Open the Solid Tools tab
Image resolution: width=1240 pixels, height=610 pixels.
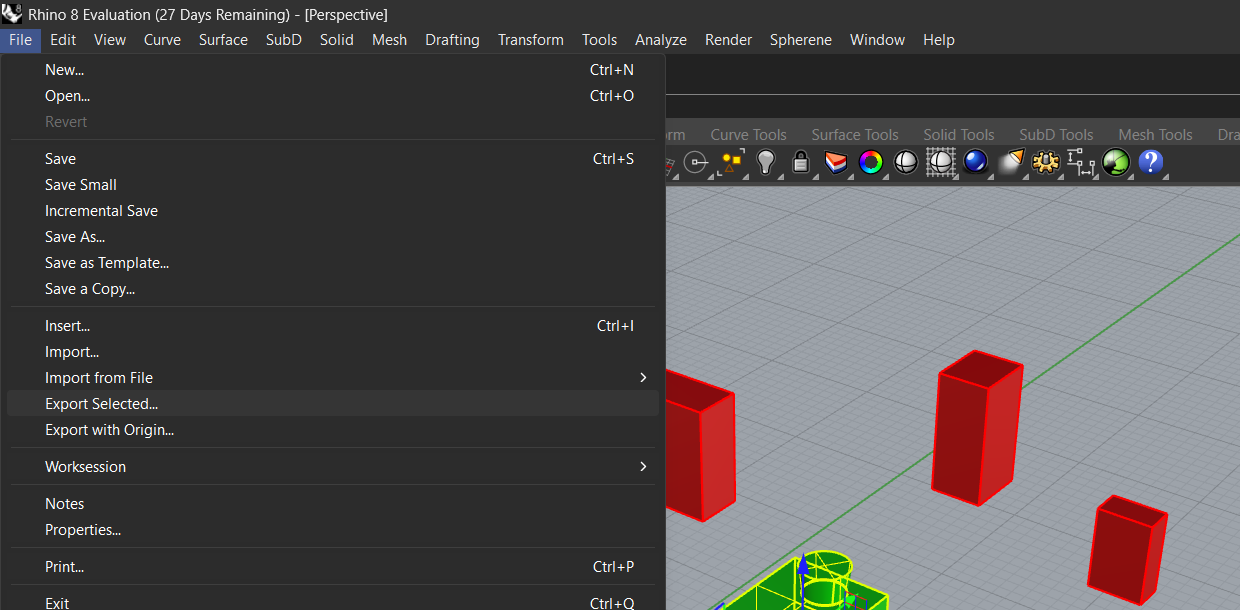959,135
